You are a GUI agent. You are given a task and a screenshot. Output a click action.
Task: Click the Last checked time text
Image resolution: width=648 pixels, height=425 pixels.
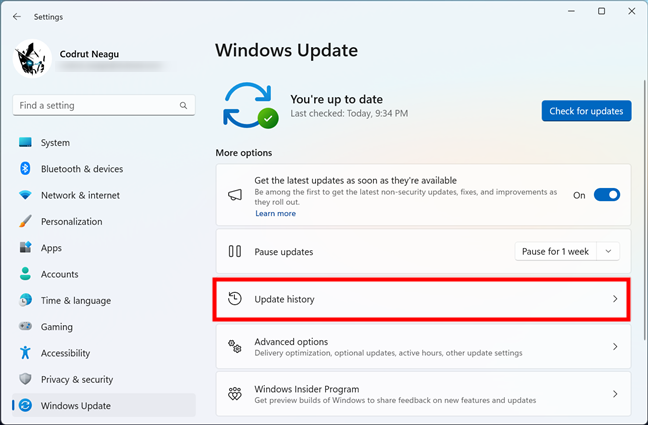[x=349, y=113]
